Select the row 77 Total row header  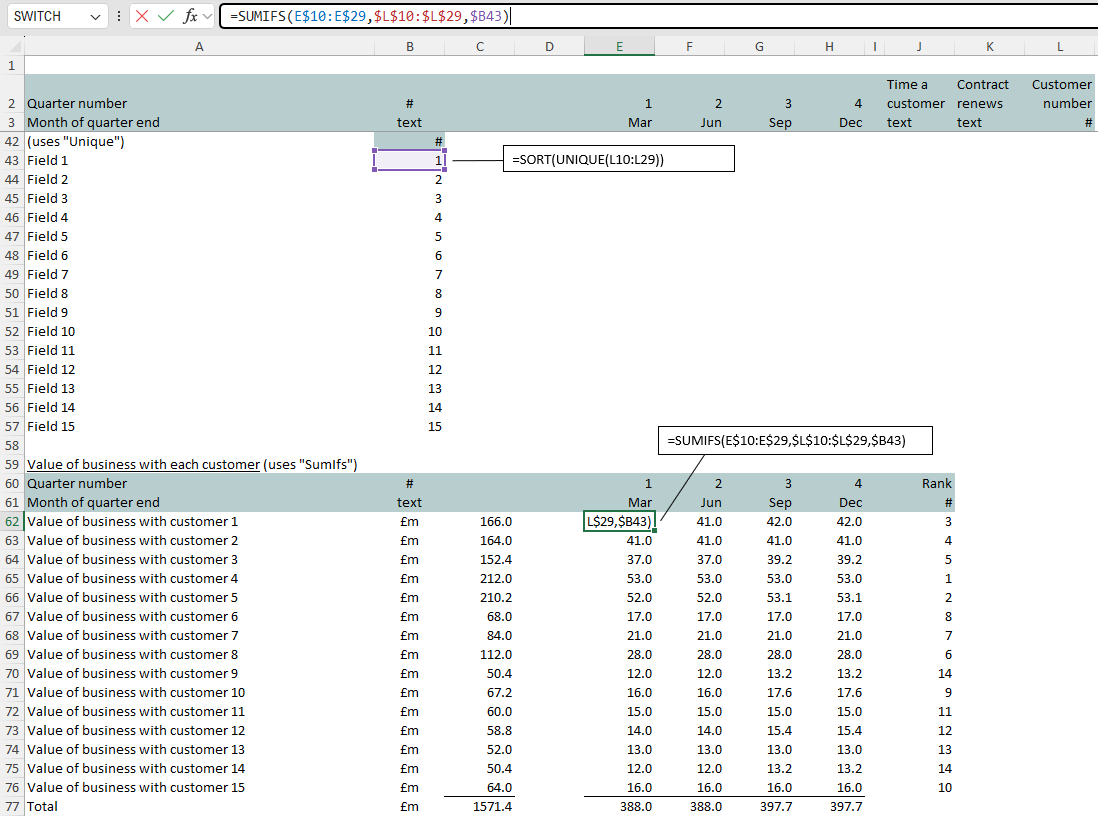(11, 806)
